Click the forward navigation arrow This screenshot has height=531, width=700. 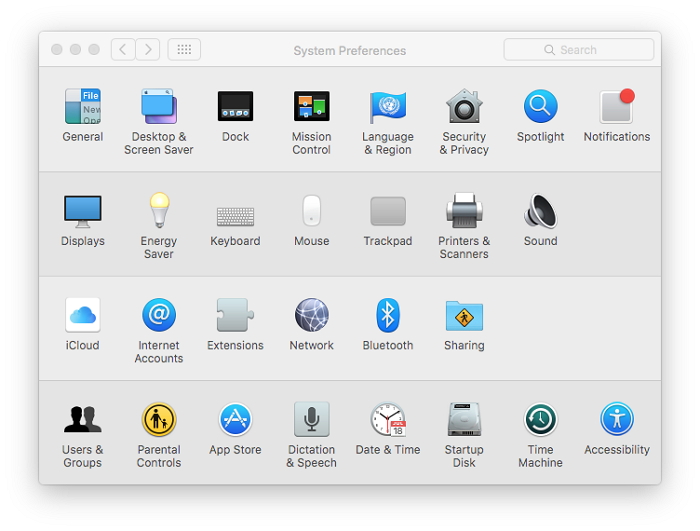[x=148, y=49]
